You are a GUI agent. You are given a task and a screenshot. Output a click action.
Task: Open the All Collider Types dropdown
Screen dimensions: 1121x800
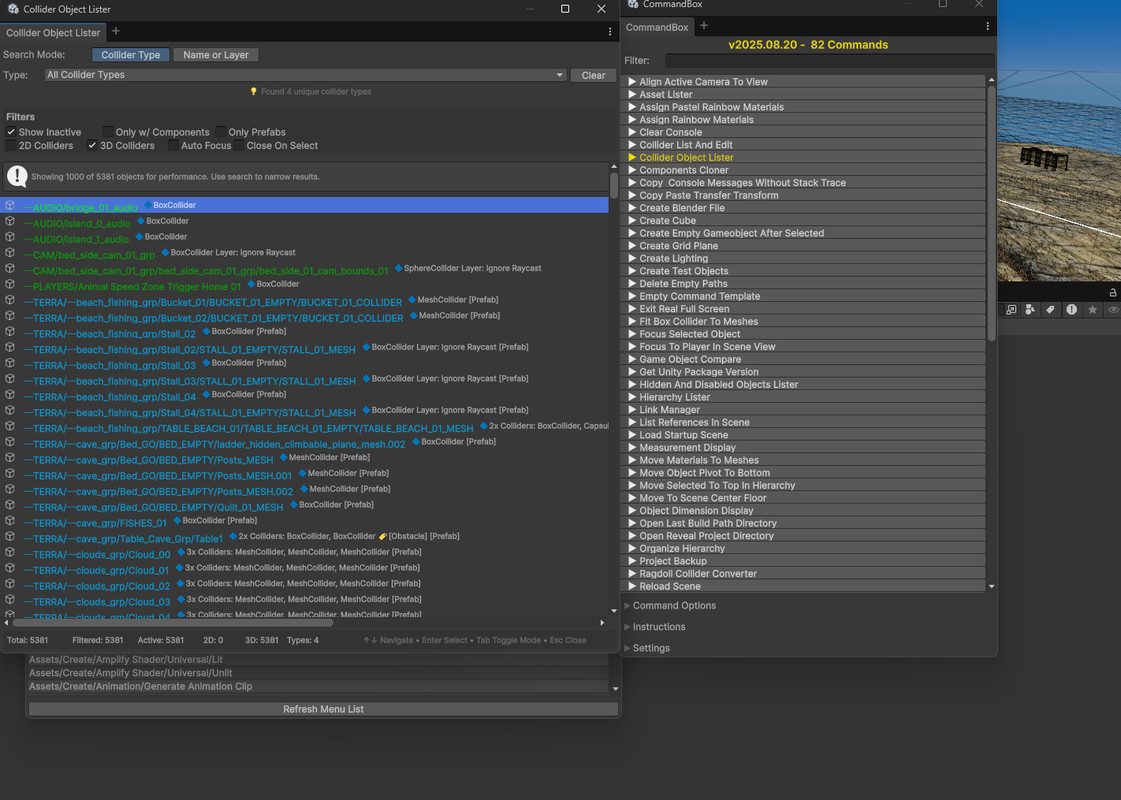305,75
